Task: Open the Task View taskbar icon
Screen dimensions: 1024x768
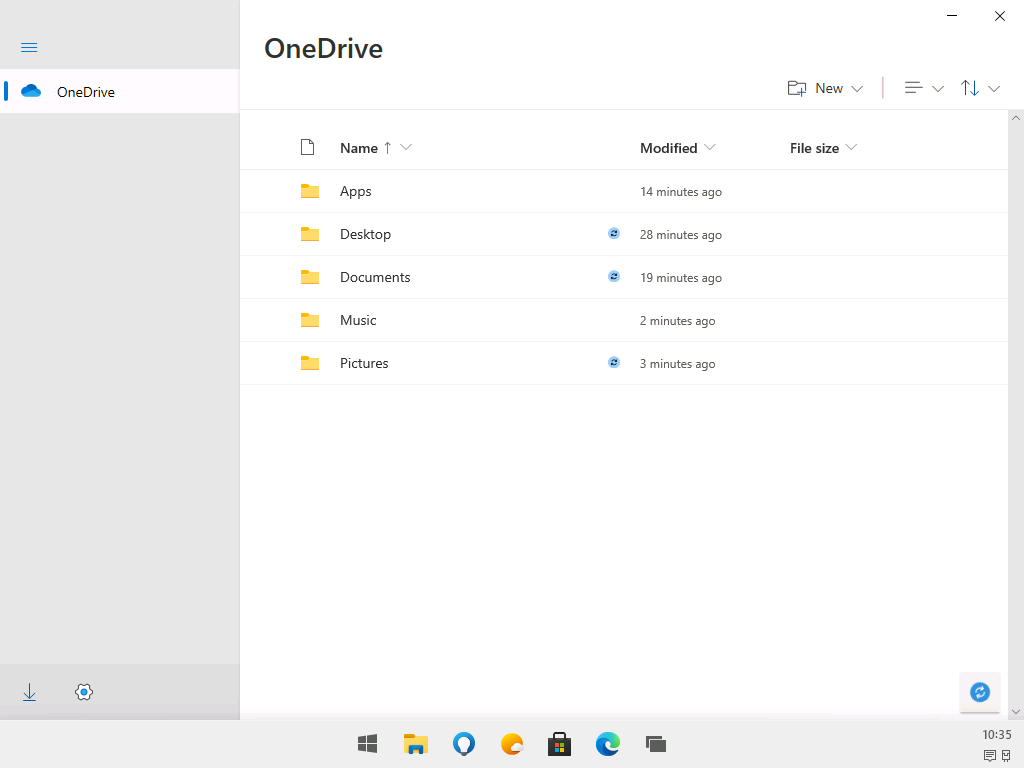Action: 656,744
